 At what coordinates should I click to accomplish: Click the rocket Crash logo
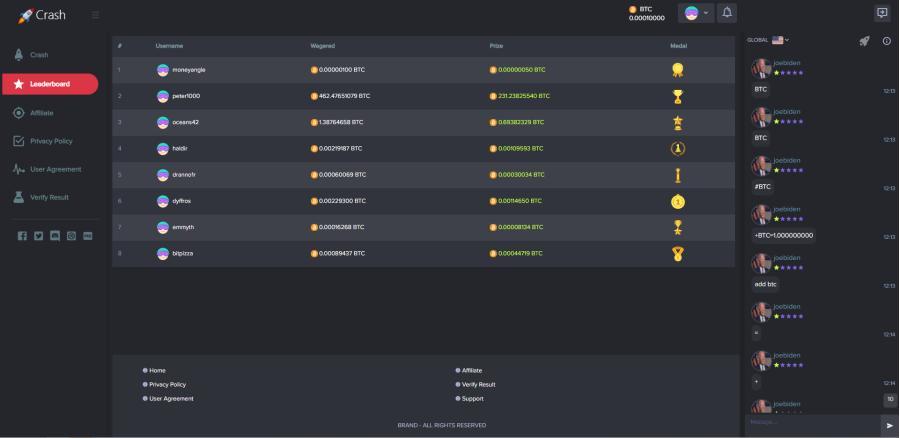(x=41, y=15)
